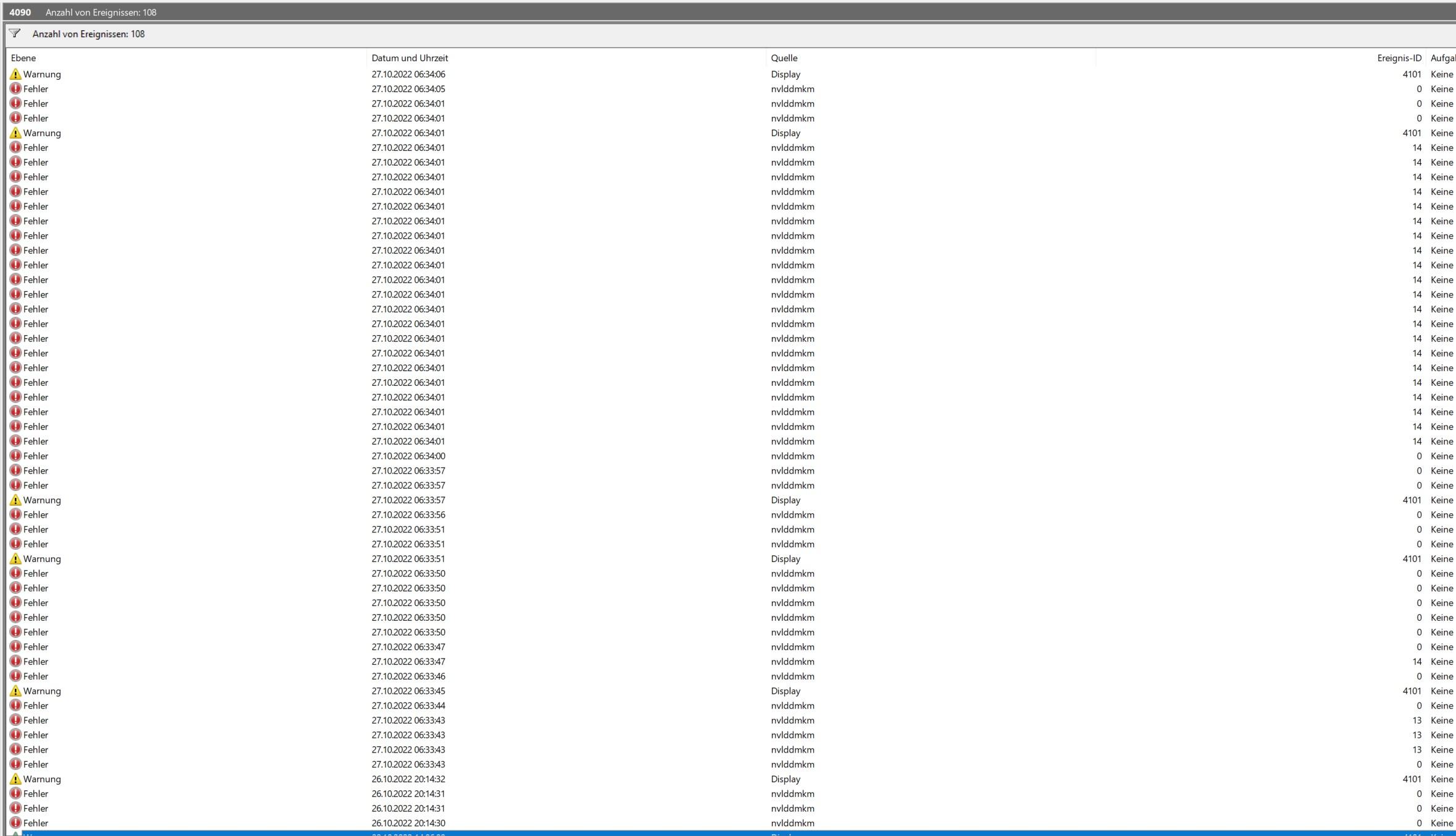Click error icon of 06:34:00 row

tap(16, 456)
